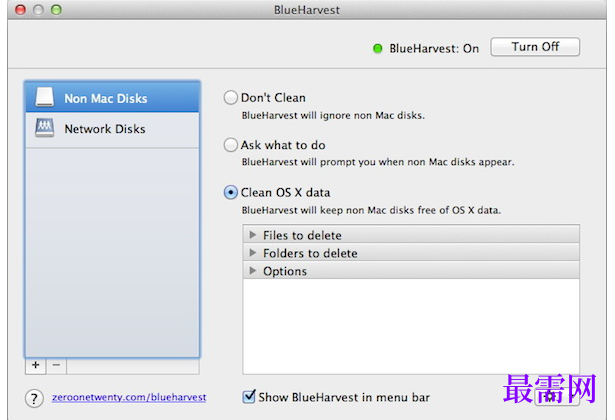Click the green BlueHarvest status indicator
The height and width of the screenshot is (420, 615).
tap(377, 49)
